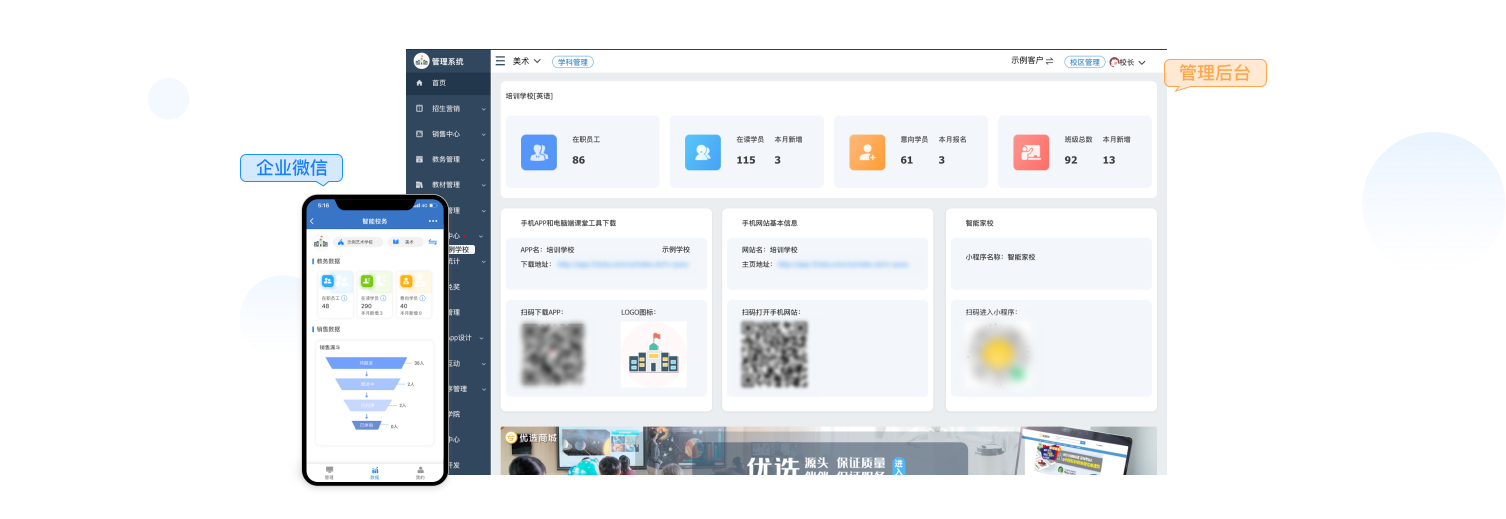The image size is (1506, 519).
Task: Open the 校长 user dropdown
Action: pos(1132,62)
